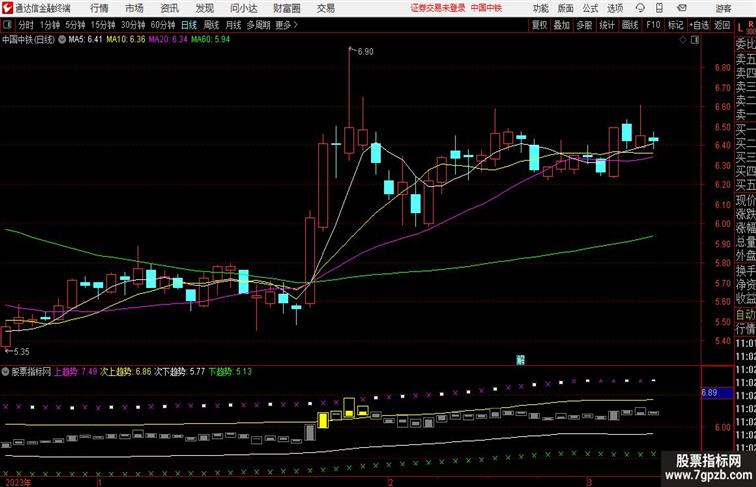Click the 画线 drawing button
756x487 pixels.
(x=630, y=25)
